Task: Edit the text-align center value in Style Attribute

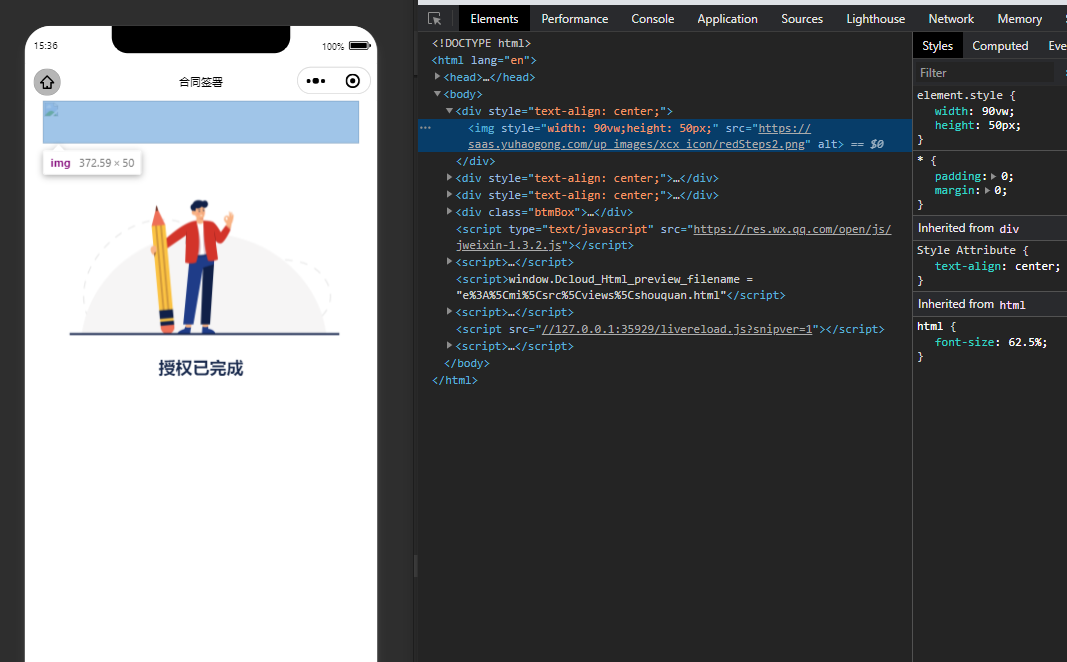Action: coord(1036,266)
